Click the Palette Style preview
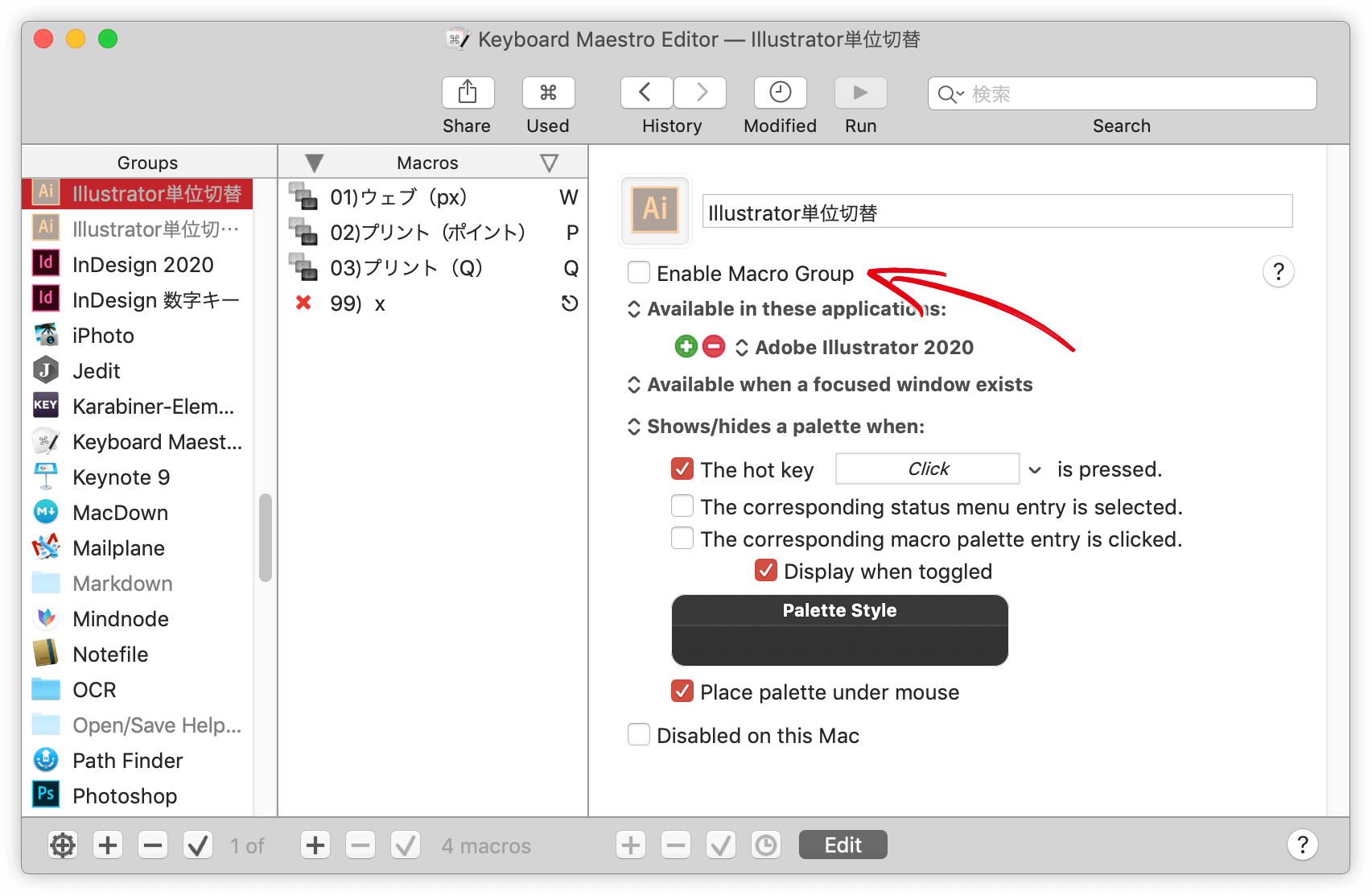The width and height of the screenshot is (1372, 896). (839, 630)
